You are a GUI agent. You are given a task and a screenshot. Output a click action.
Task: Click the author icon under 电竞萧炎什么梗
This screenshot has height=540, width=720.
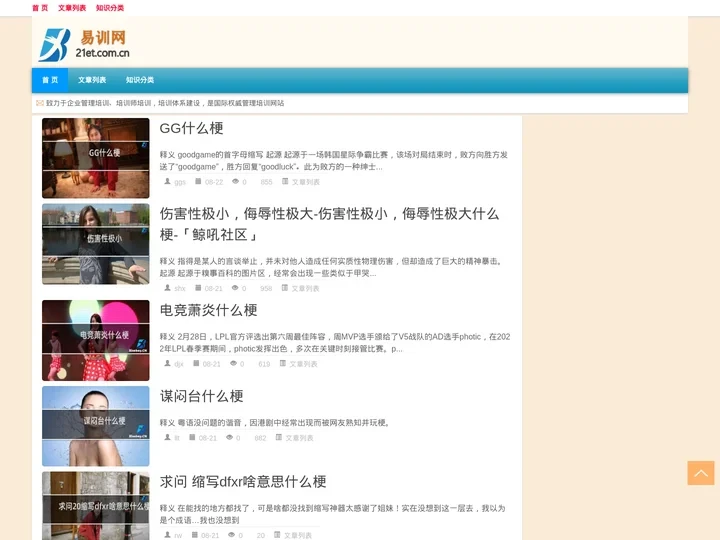(167, 363)
